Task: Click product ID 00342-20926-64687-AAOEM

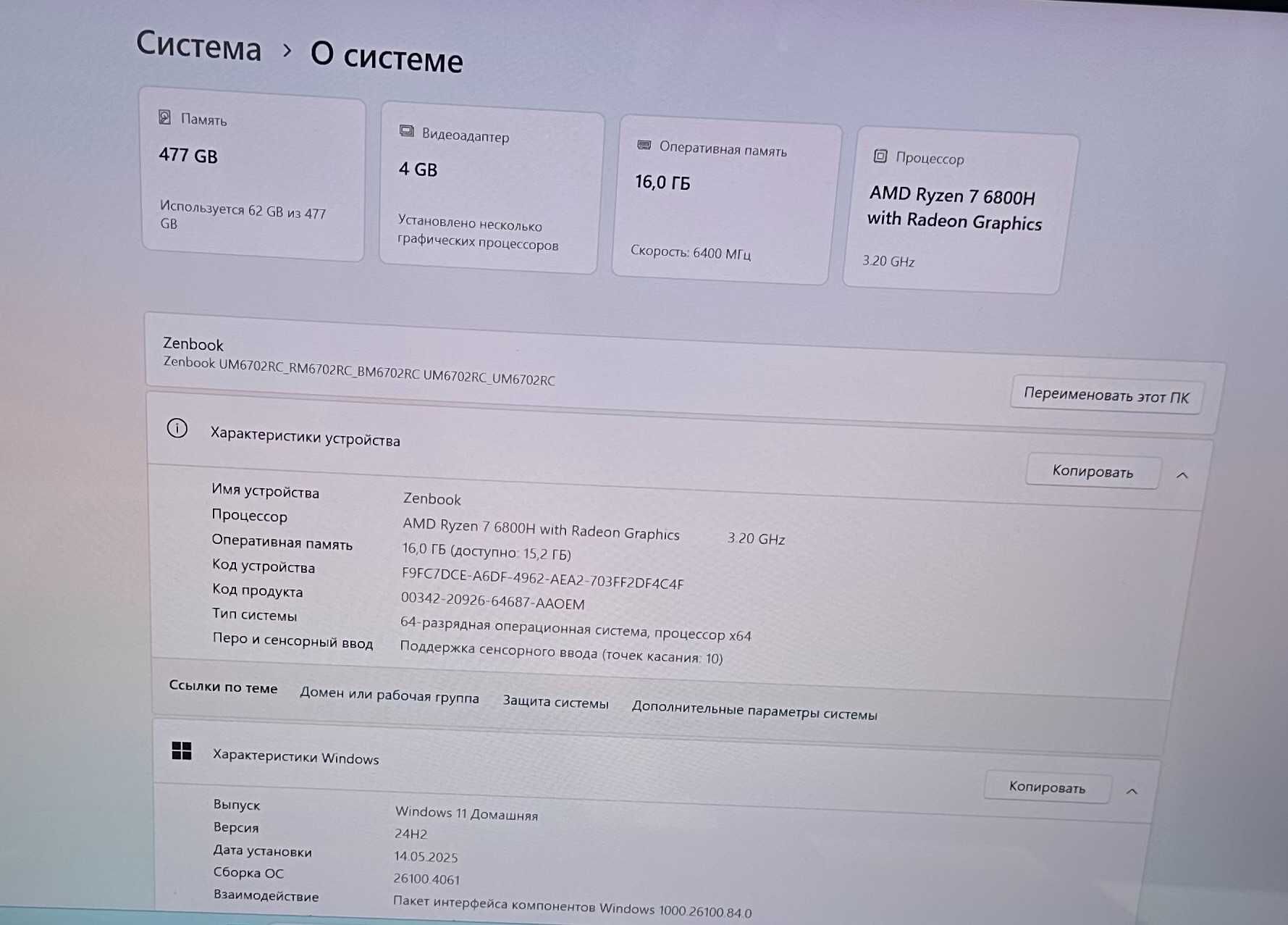Action: coord(492,601)
